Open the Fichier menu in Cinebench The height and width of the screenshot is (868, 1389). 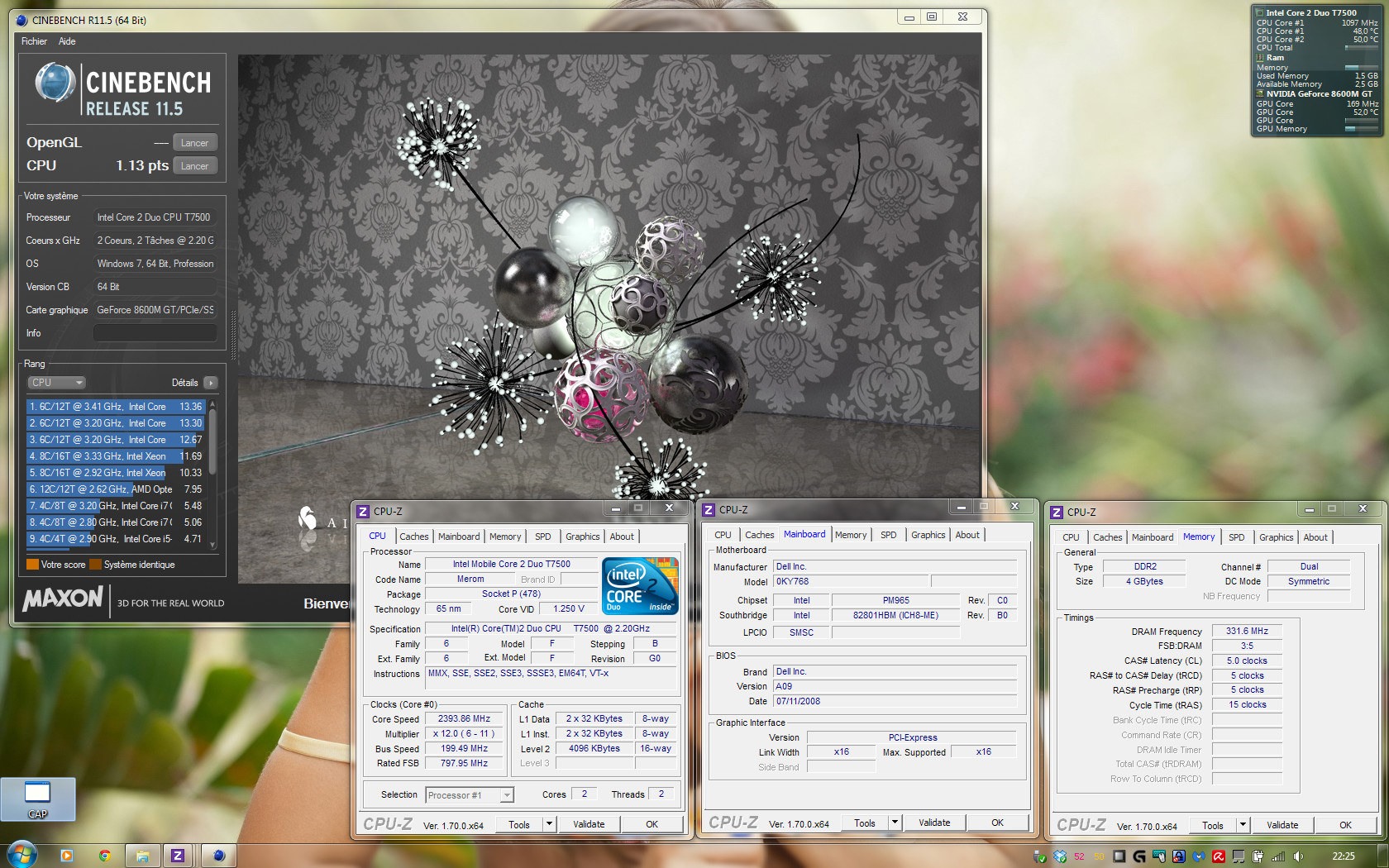click(34, 41)
